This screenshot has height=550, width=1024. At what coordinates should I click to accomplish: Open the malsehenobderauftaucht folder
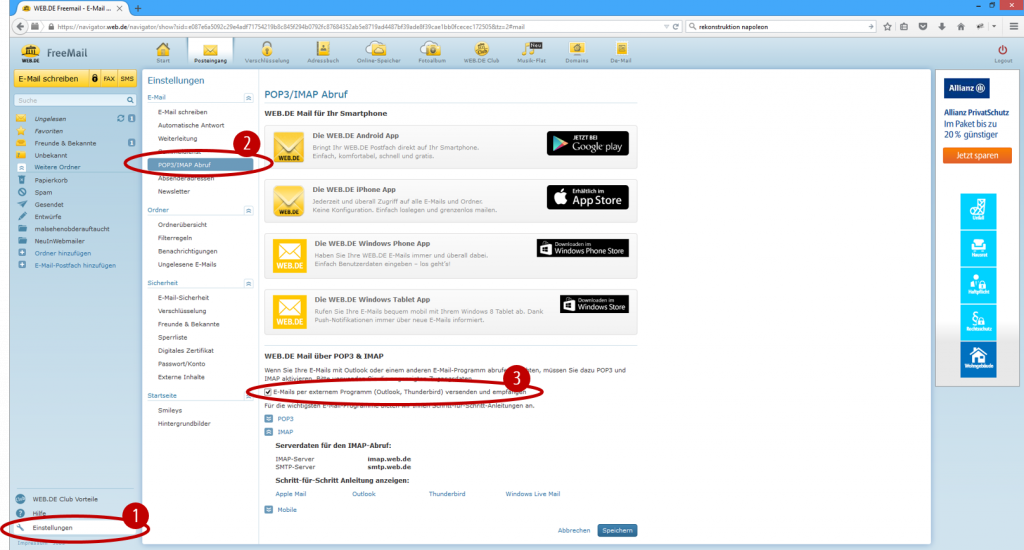pos(72,229)
